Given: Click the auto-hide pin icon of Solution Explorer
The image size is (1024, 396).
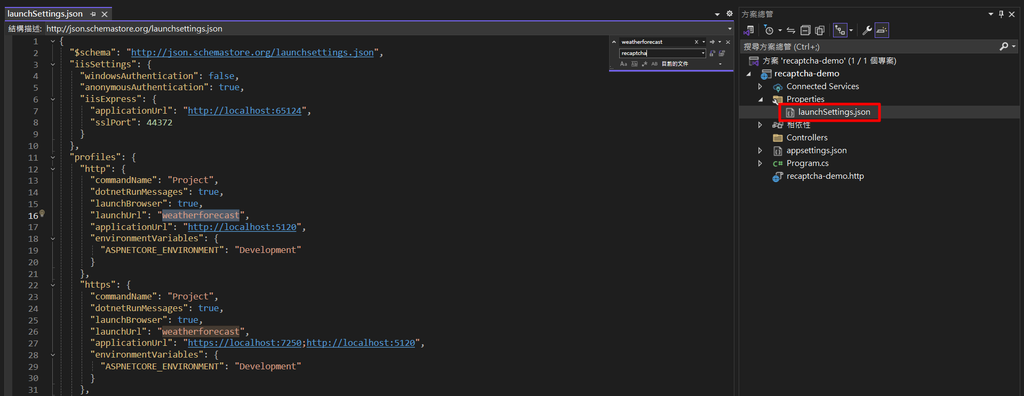Looking at the screenshot, I should pyautogui.click(x=1001, y=14).
